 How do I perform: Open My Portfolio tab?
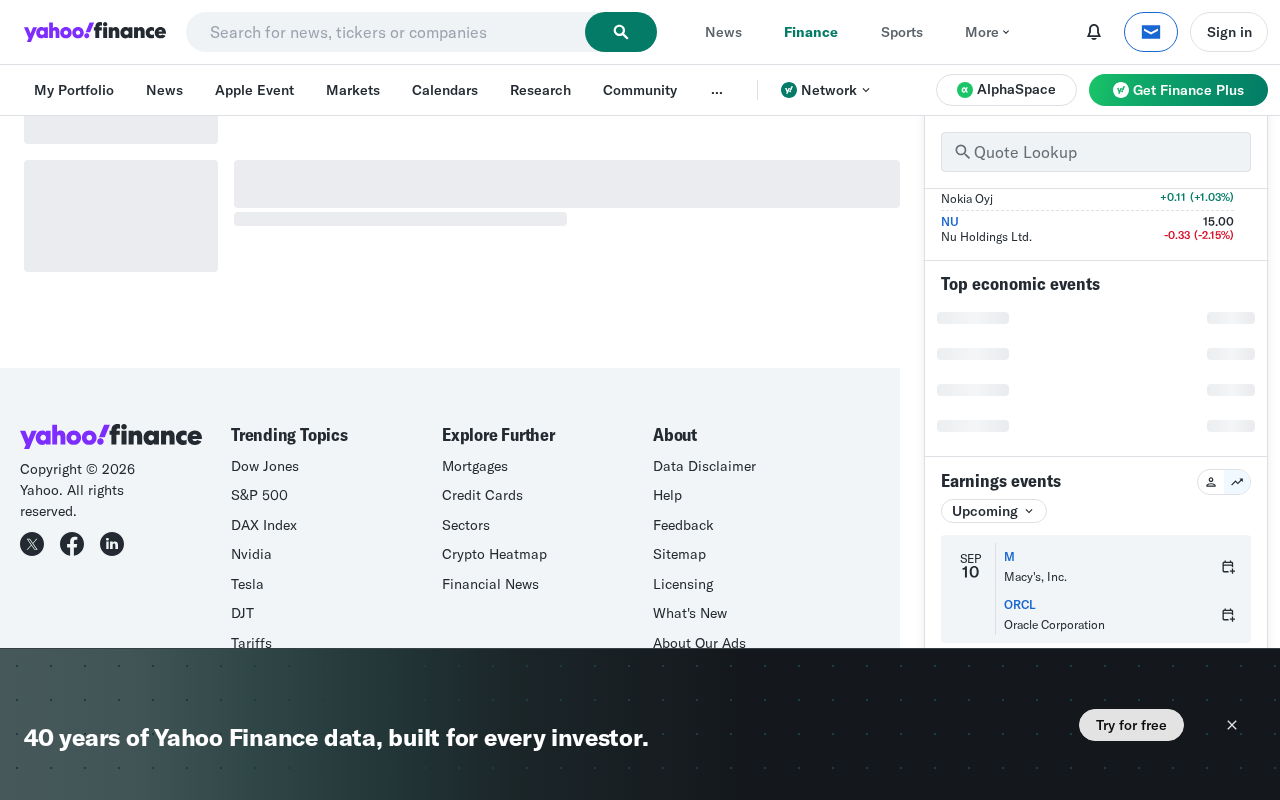pyautogui.click(x=74, y=90)
